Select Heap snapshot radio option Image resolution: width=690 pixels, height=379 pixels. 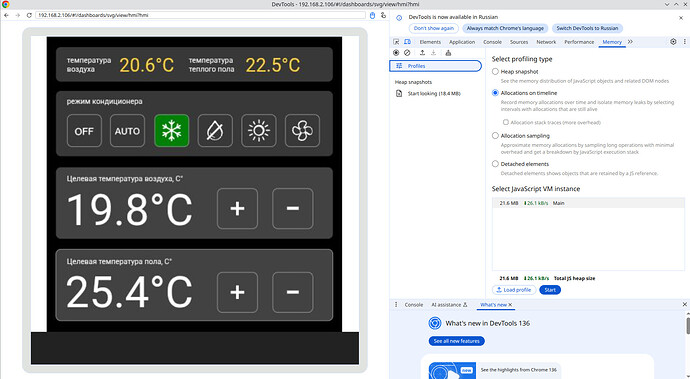point(495,71)
